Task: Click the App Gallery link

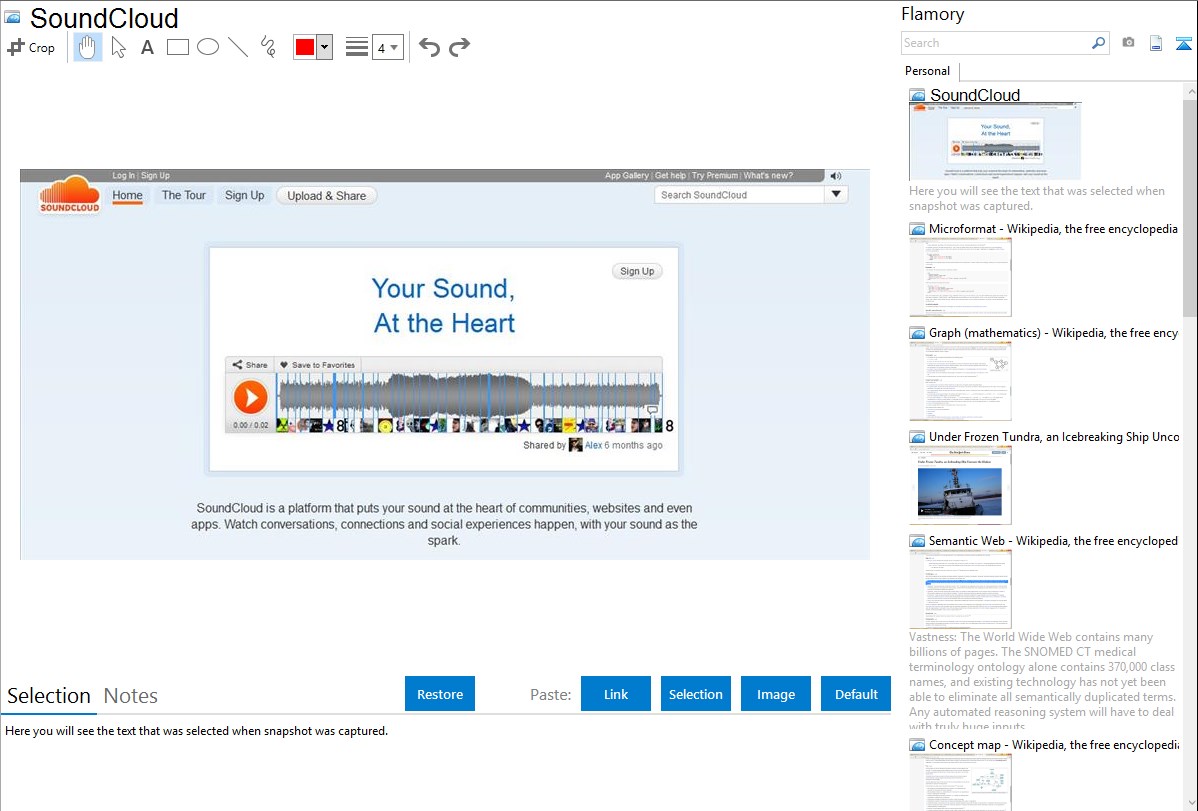Action: coord(627,176)
